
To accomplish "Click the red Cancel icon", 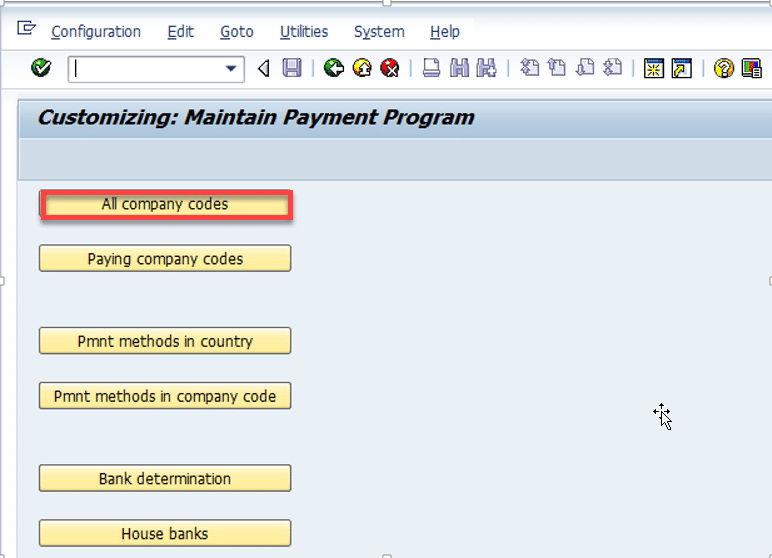I will (x=390, y=68).
